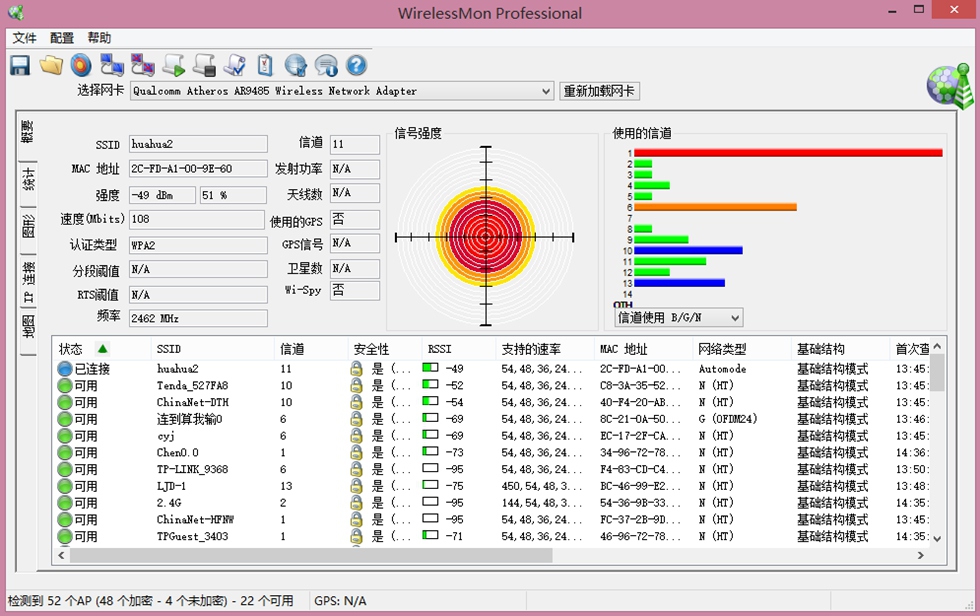Click the SSID field showing huahua2
Viewport: 980px width, 616px height.
(198, 144)
